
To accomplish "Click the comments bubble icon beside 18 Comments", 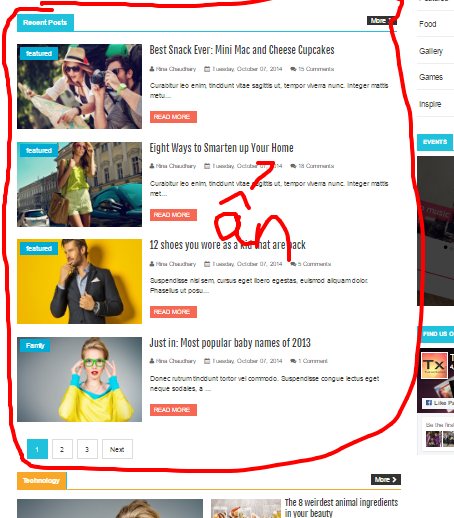I will (293, 166).
